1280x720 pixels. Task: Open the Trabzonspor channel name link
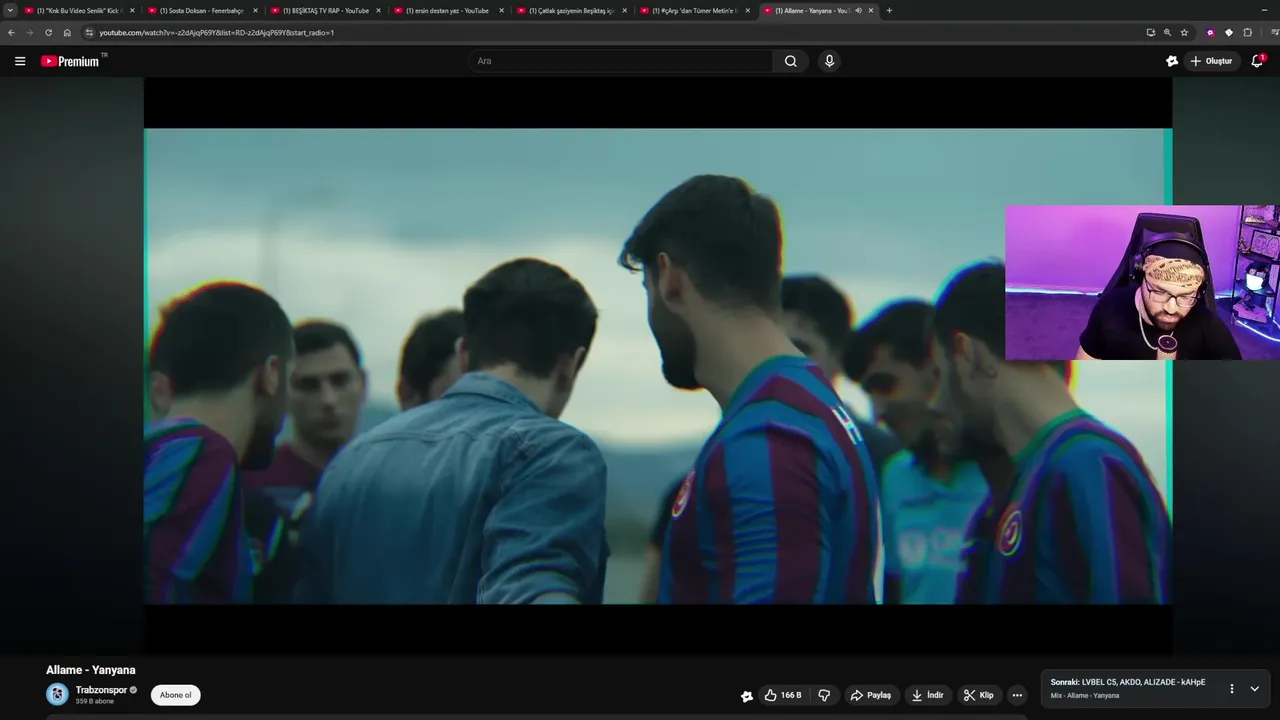101,690
